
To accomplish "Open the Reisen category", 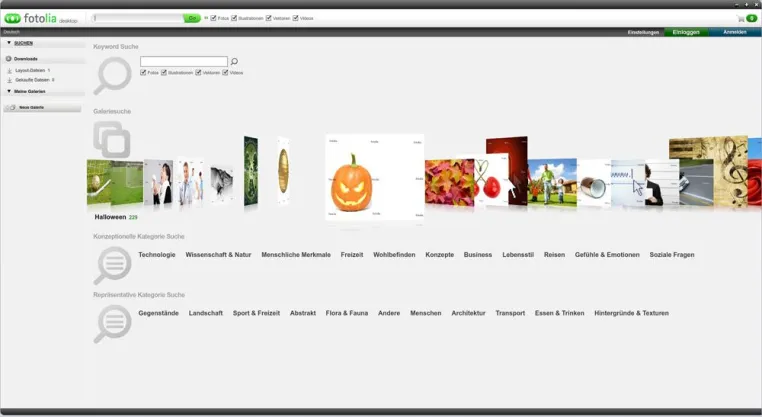I will click(x=554, y=255).
